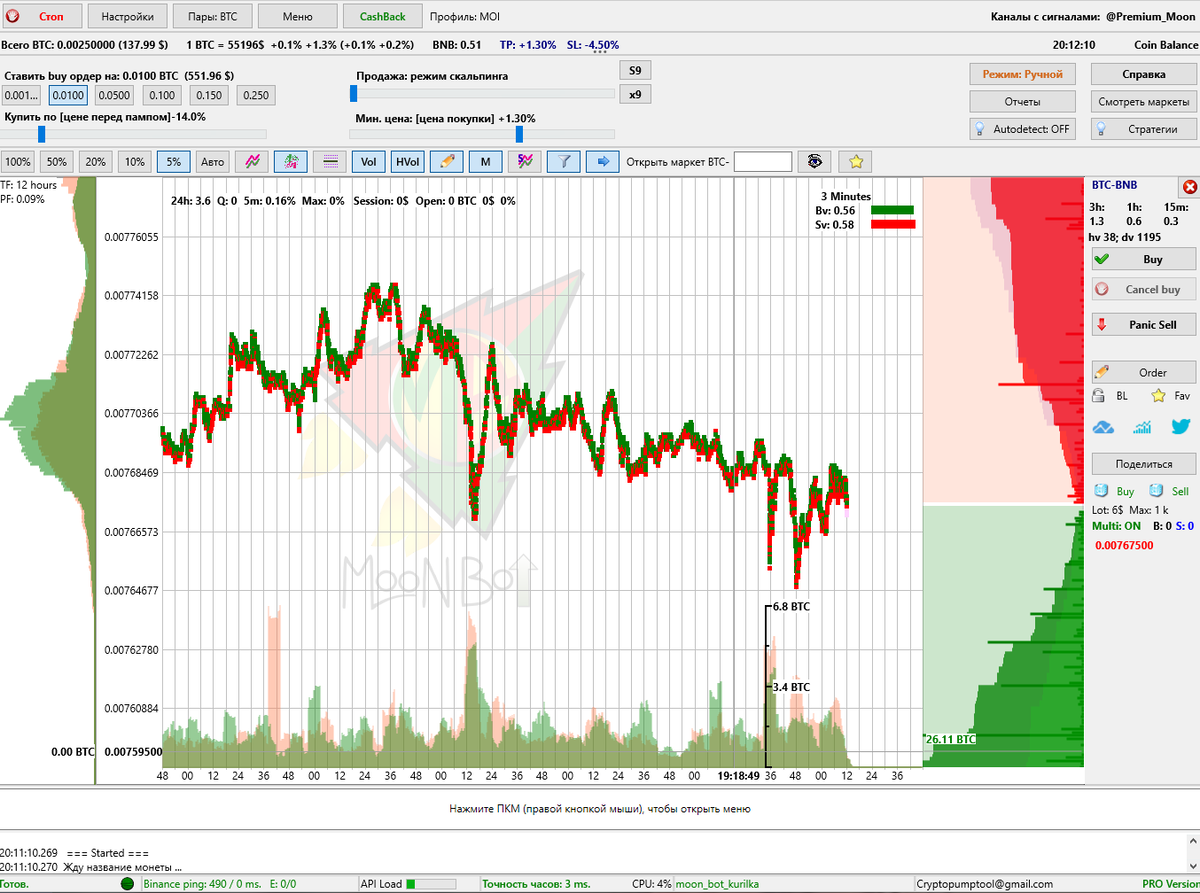
Task: Toggle Autodetect: OFF
Action: click(x=1023, y=129)
